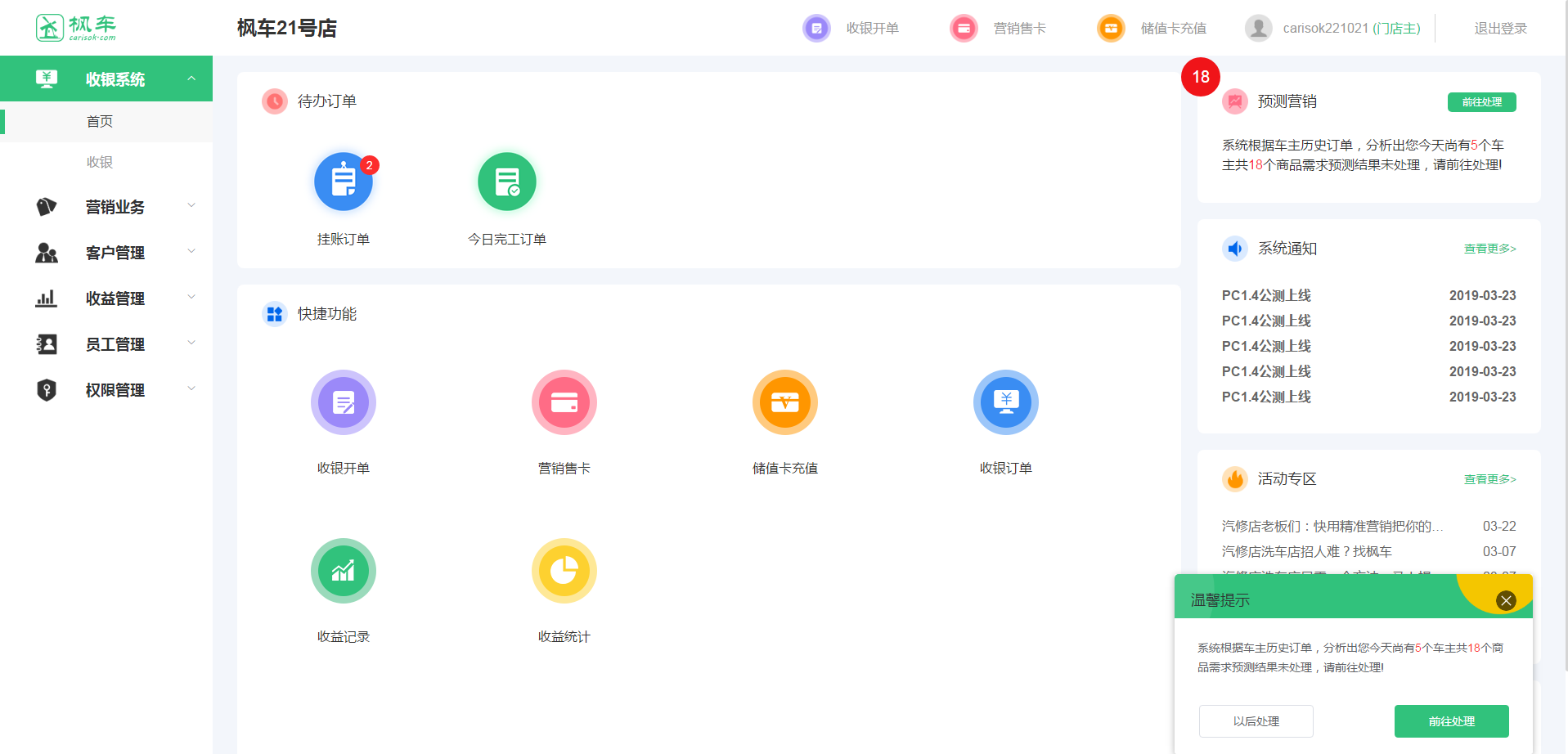Open 查看更多 link under 系统通知

(1489, 249)
